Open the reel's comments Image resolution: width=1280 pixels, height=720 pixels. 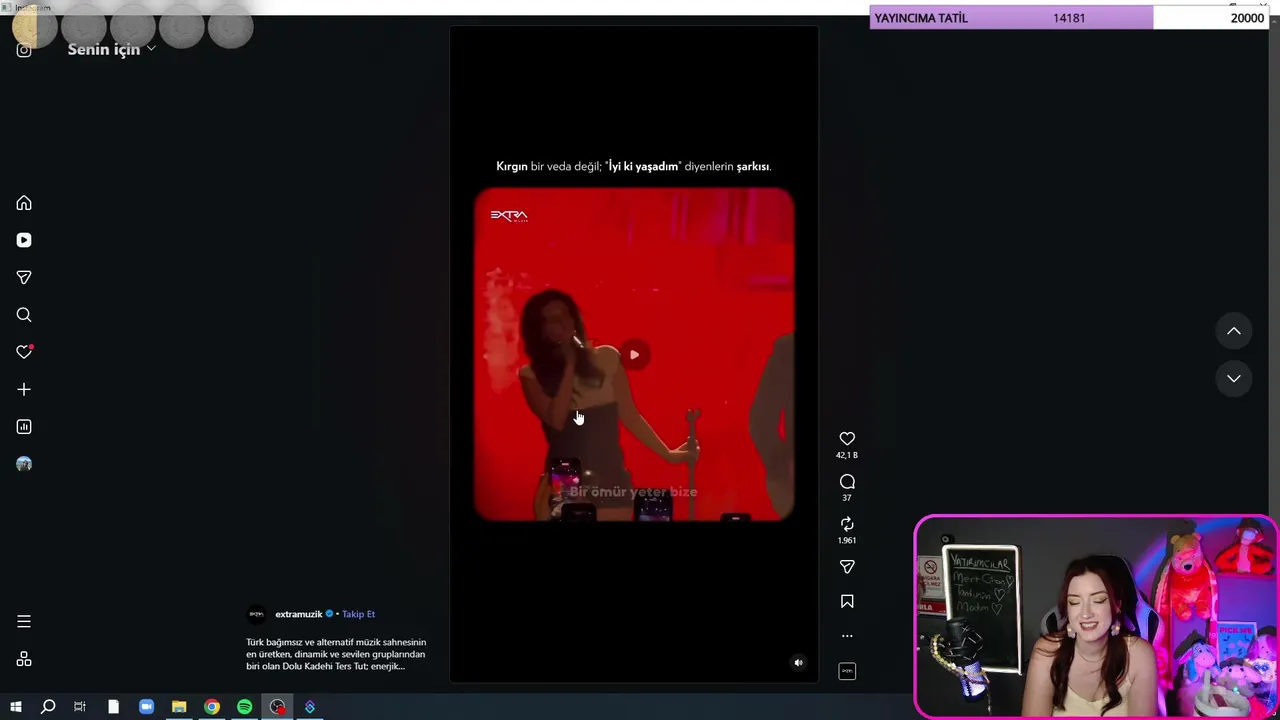tap(847, 482)
